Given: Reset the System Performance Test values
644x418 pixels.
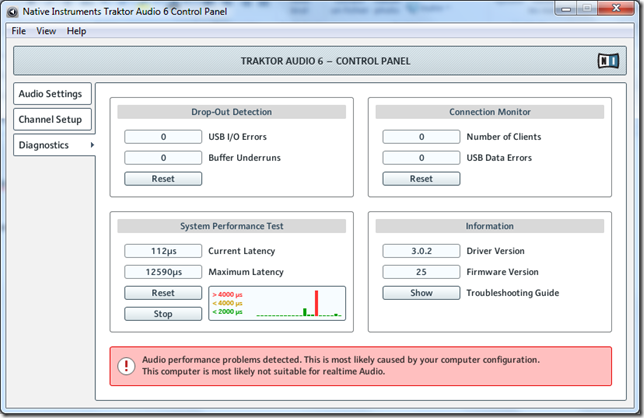Looking at the screenshot, I should click(163, 293).
